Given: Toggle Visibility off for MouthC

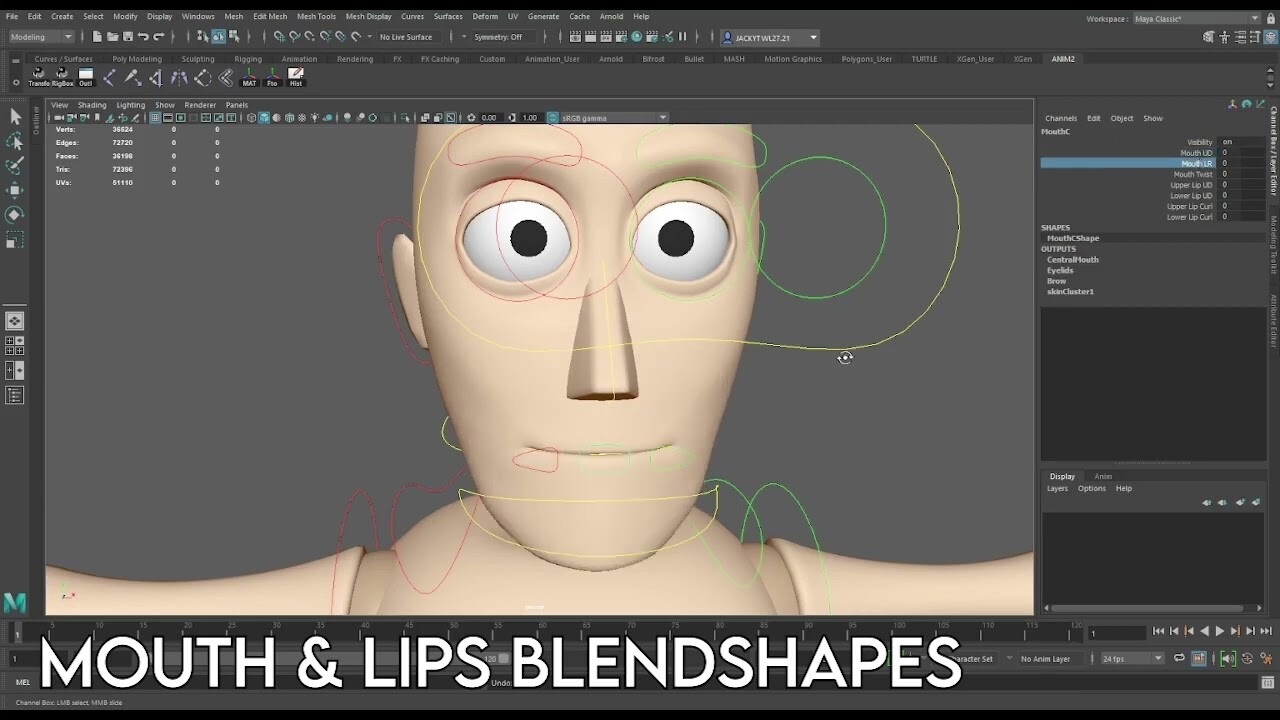Looking at the screenshot, I should tap(1228, 141).
